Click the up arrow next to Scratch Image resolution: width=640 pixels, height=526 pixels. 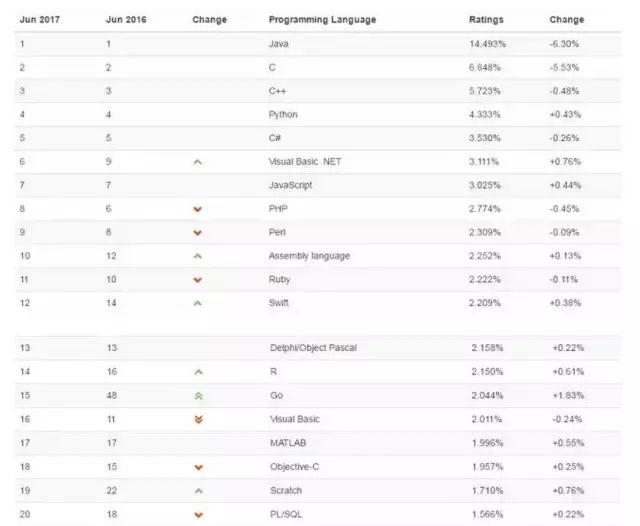coord(199,491)
